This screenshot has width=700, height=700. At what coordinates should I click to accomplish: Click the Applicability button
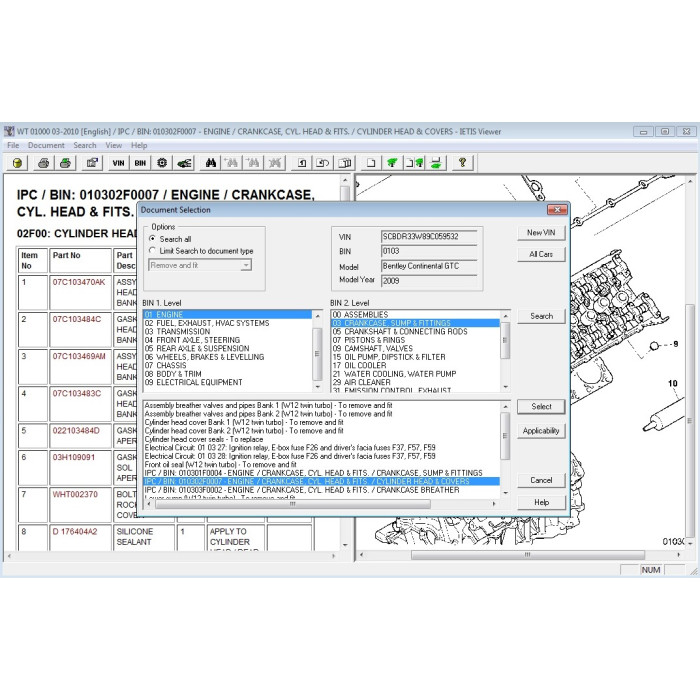pos(541,431)
